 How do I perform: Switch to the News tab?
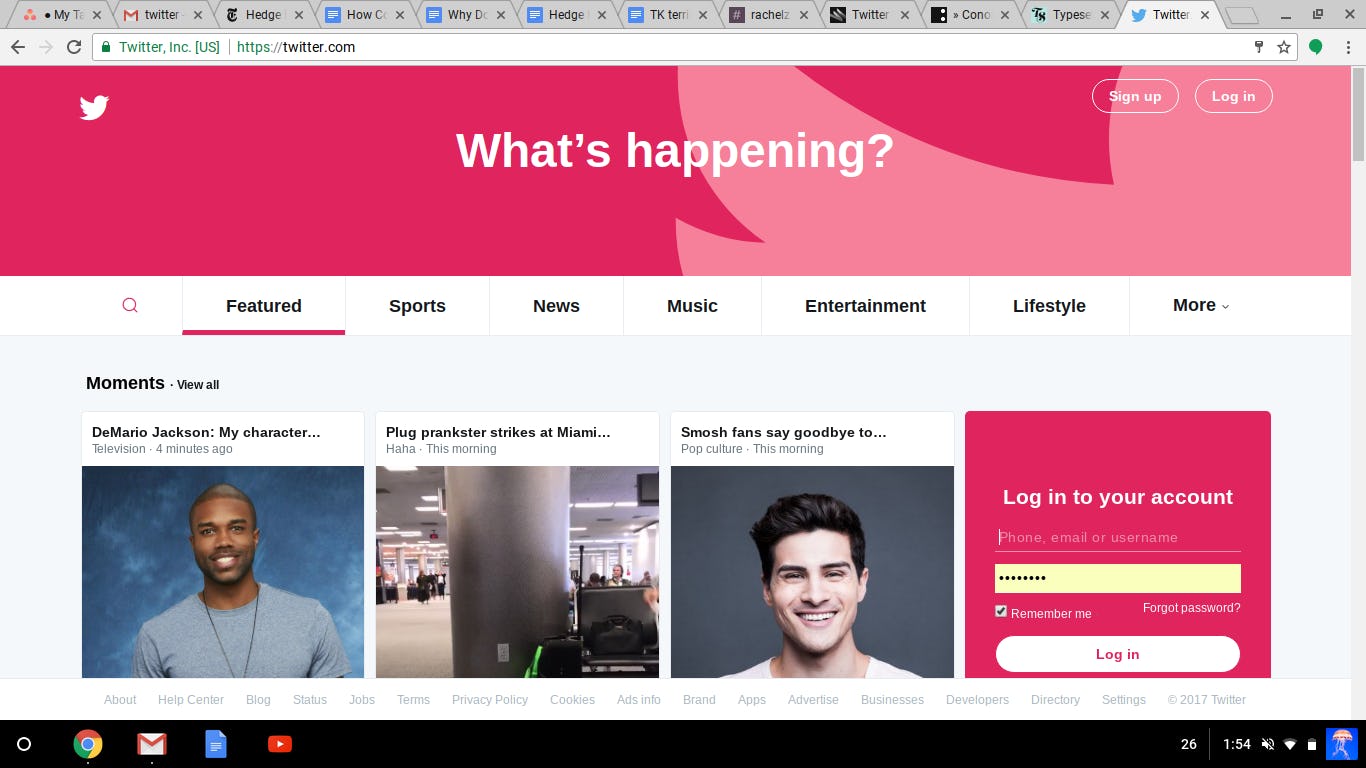tap(556, 306)
